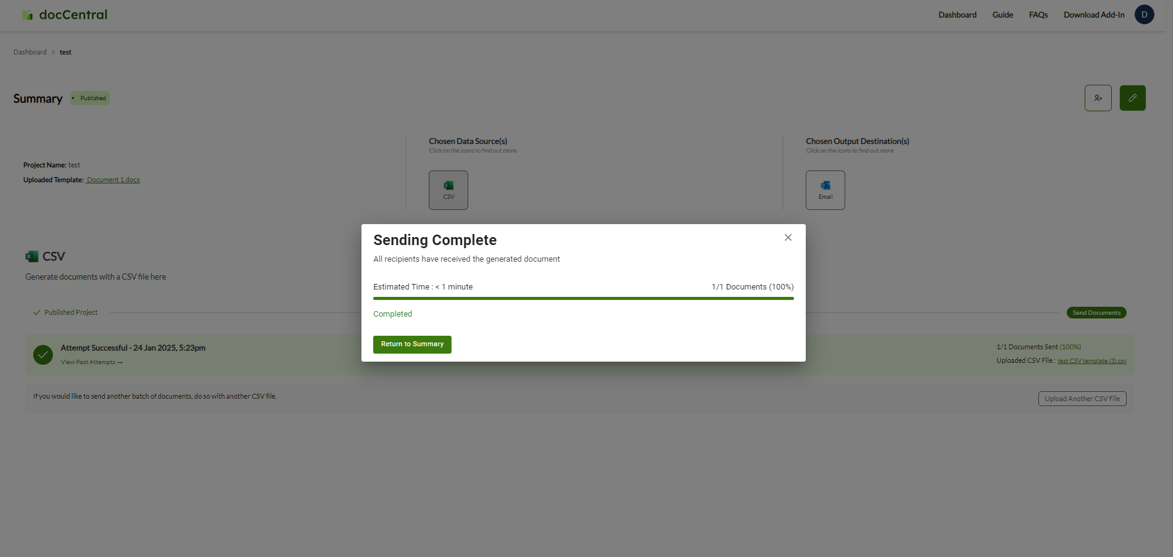This screenshot has width=1173, height=557.
Task: Click the Send Documents button
Action: click(x=1096, y=313)
